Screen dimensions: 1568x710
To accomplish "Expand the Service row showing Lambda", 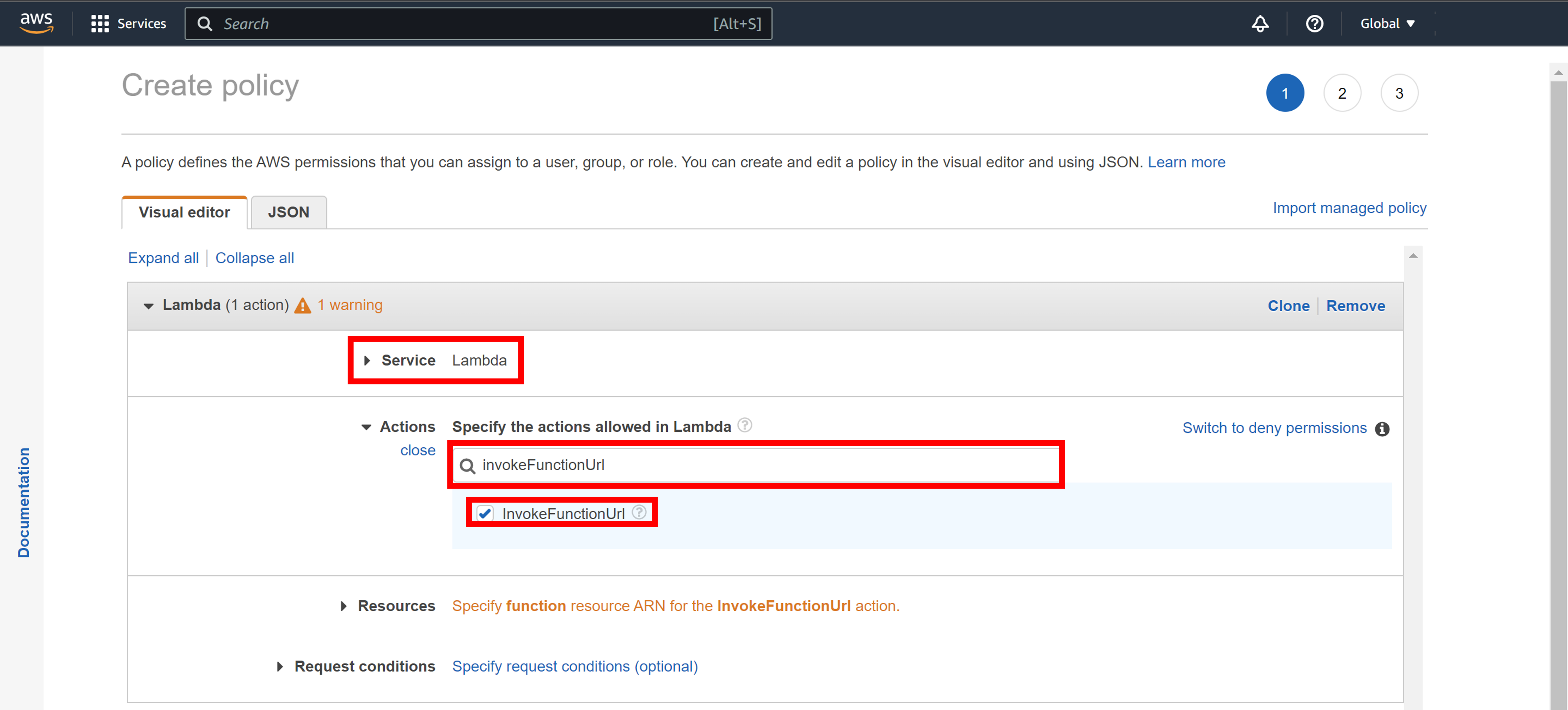I will pyautogui.click(x=367, y=360).
